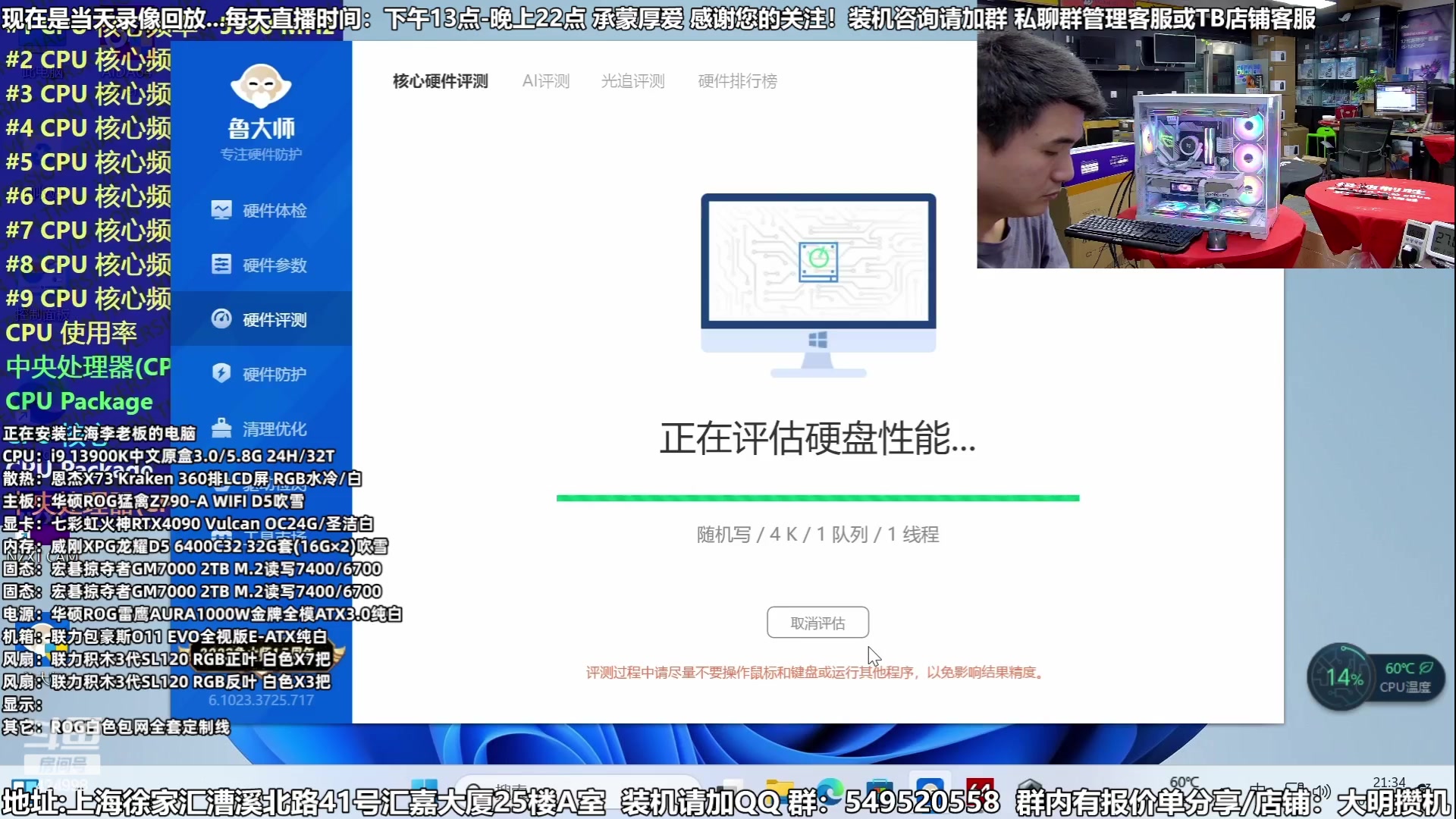This screenshot has width=1456, height=819.
Task: Click the 60℃ CPU温度 readout
Action: pos(1407,677)
